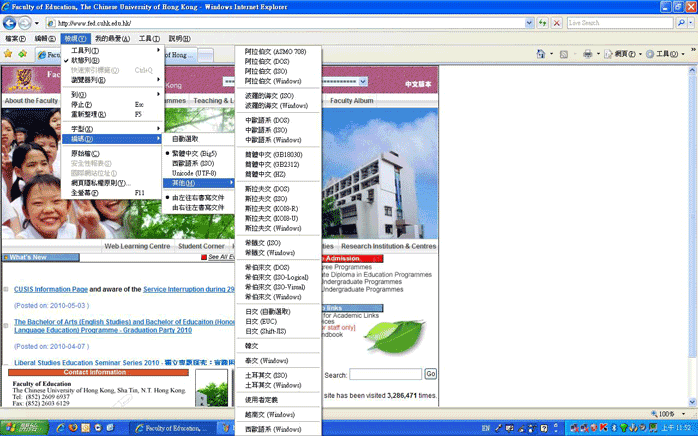This screenshot has width=698, height=436.
Task: Choose 土耳其文 (ISO) encoding
Action: pyautogui.click(x=278, y=375)
